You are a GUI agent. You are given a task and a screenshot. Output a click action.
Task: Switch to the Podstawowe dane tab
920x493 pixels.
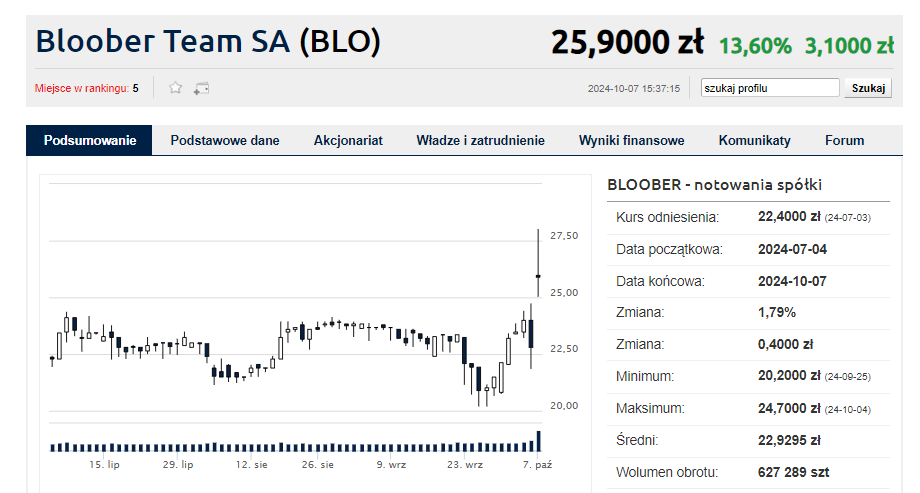point(225,141)
